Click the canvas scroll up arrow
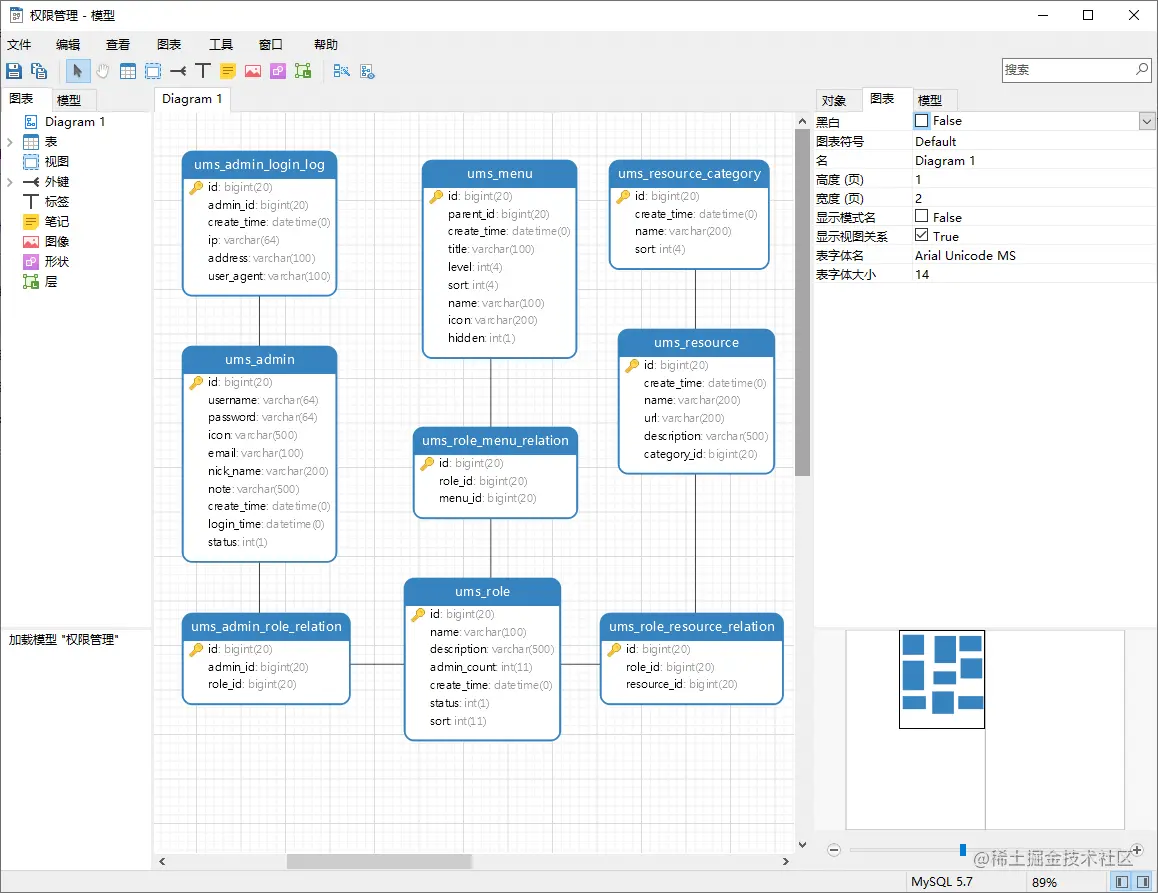1158x893 pixels. point(803,120)
